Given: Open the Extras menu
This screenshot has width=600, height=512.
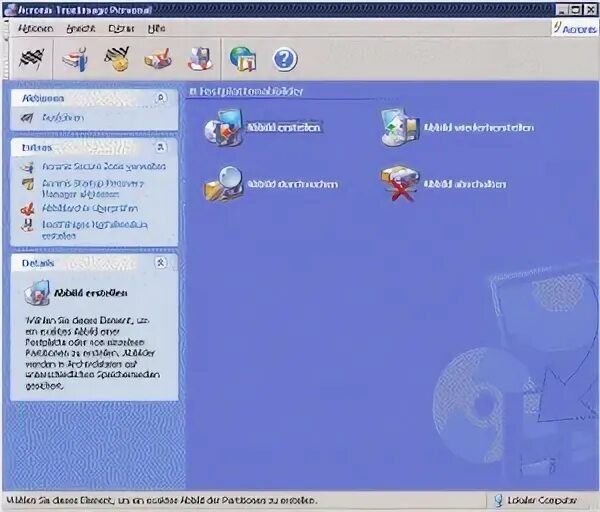Looking at the screenshot, I should pyautogui.click(x=121, y=28).
